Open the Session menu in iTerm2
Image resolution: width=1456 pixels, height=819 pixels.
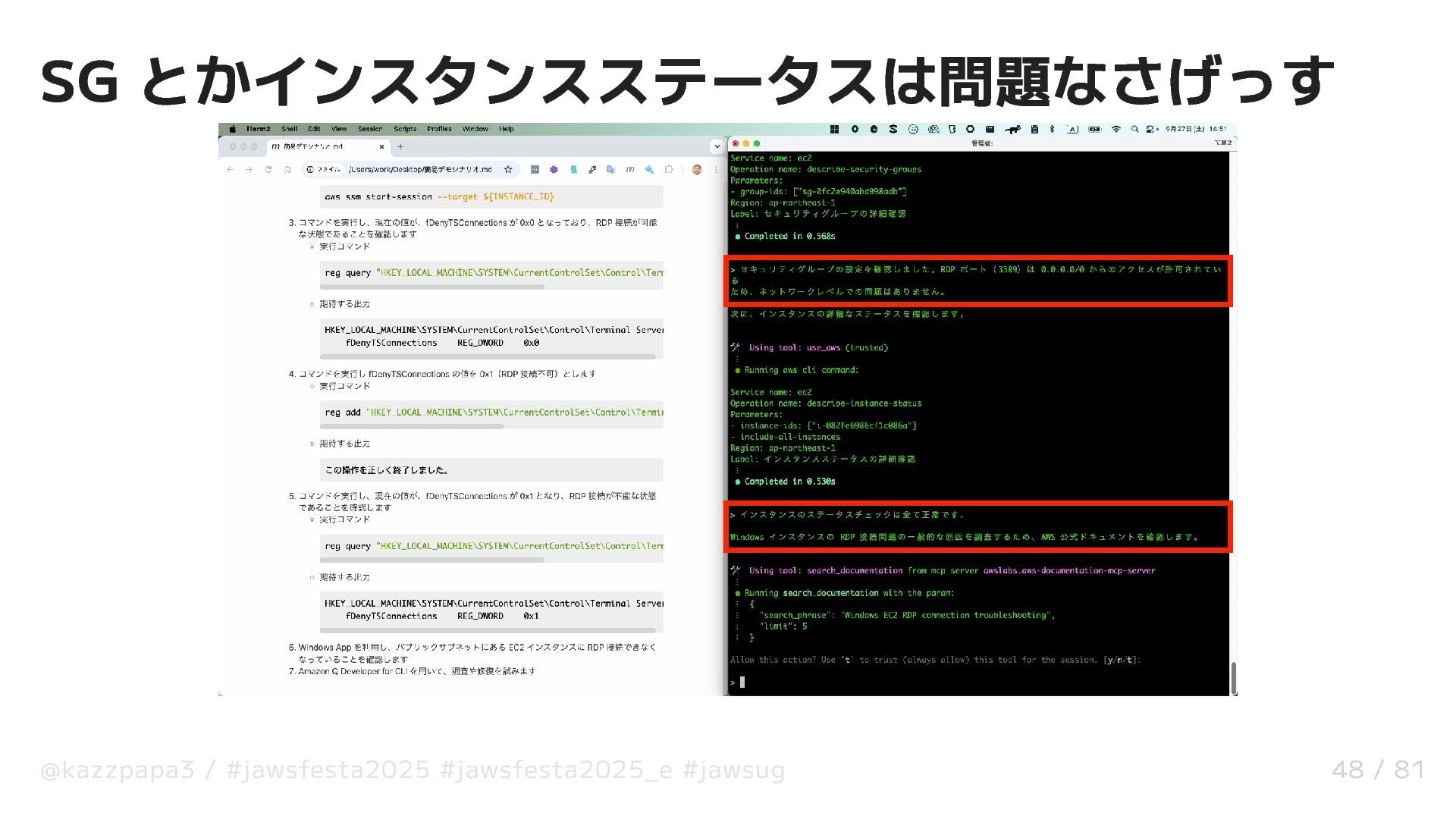[370, 129]
